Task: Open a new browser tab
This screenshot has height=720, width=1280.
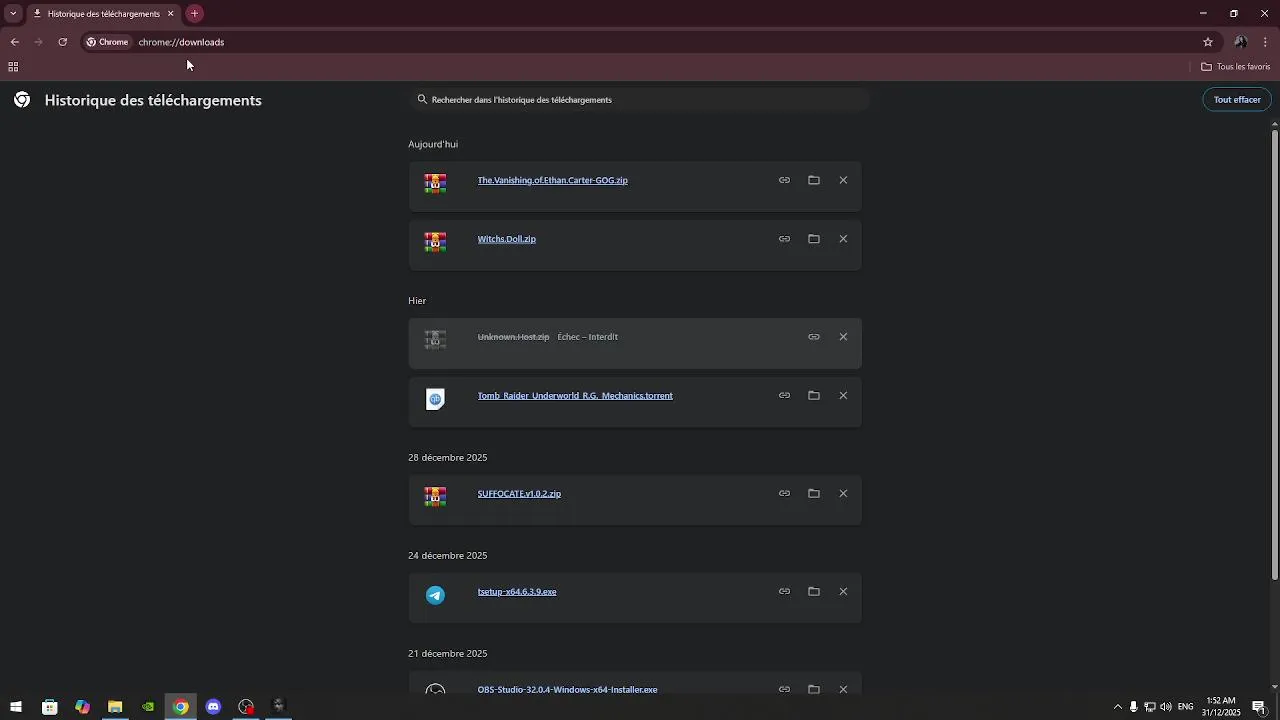Action: (x=195, y=14)
